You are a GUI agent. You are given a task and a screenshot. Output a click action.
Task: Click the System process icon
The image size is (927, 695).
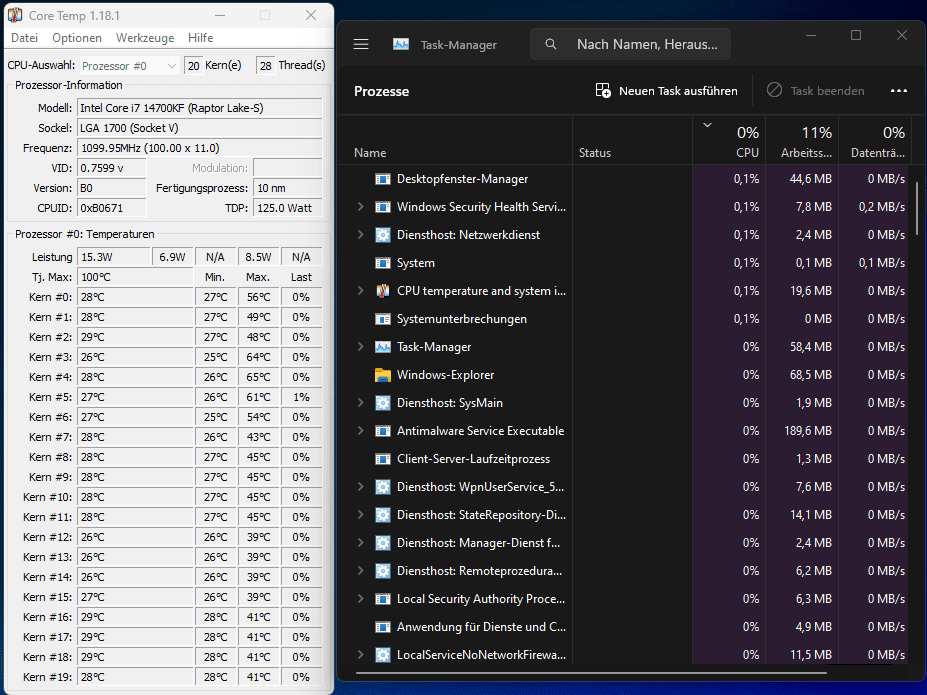(383, 263)
